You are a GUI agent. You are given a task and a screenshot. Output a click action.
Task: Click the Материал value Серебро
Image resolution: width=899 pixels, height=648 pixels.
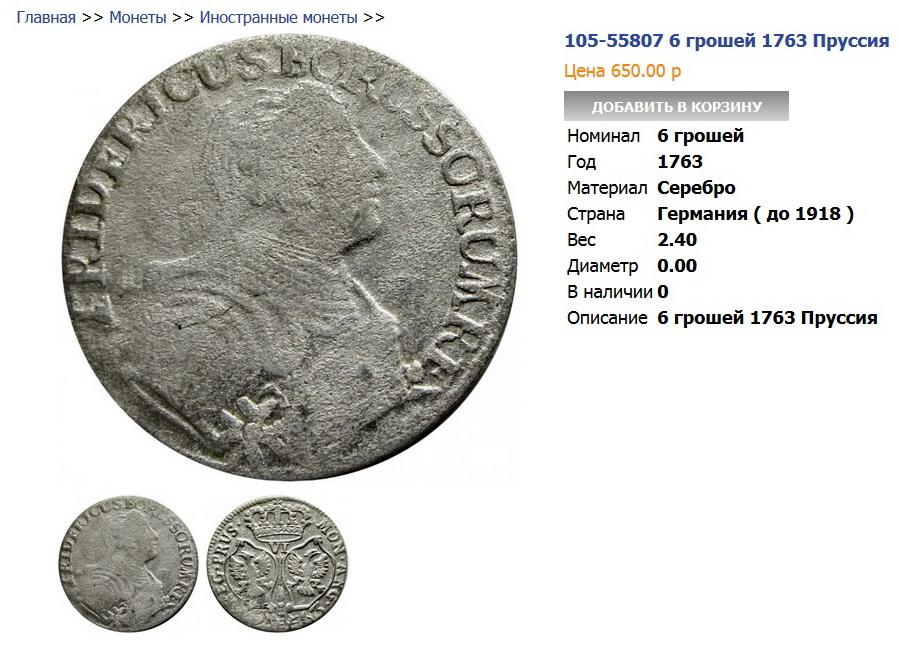point(696,188)
